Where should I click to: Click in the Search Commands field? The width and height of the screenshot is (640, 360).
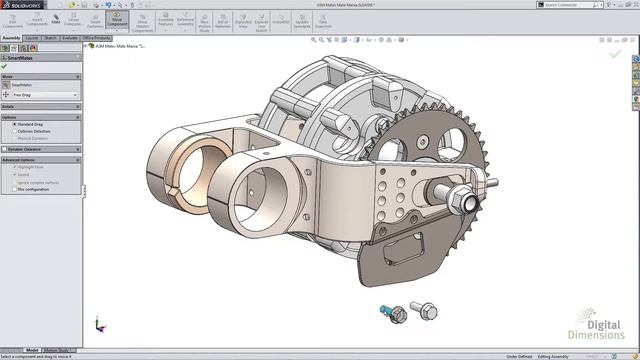(x=569, y=5)
